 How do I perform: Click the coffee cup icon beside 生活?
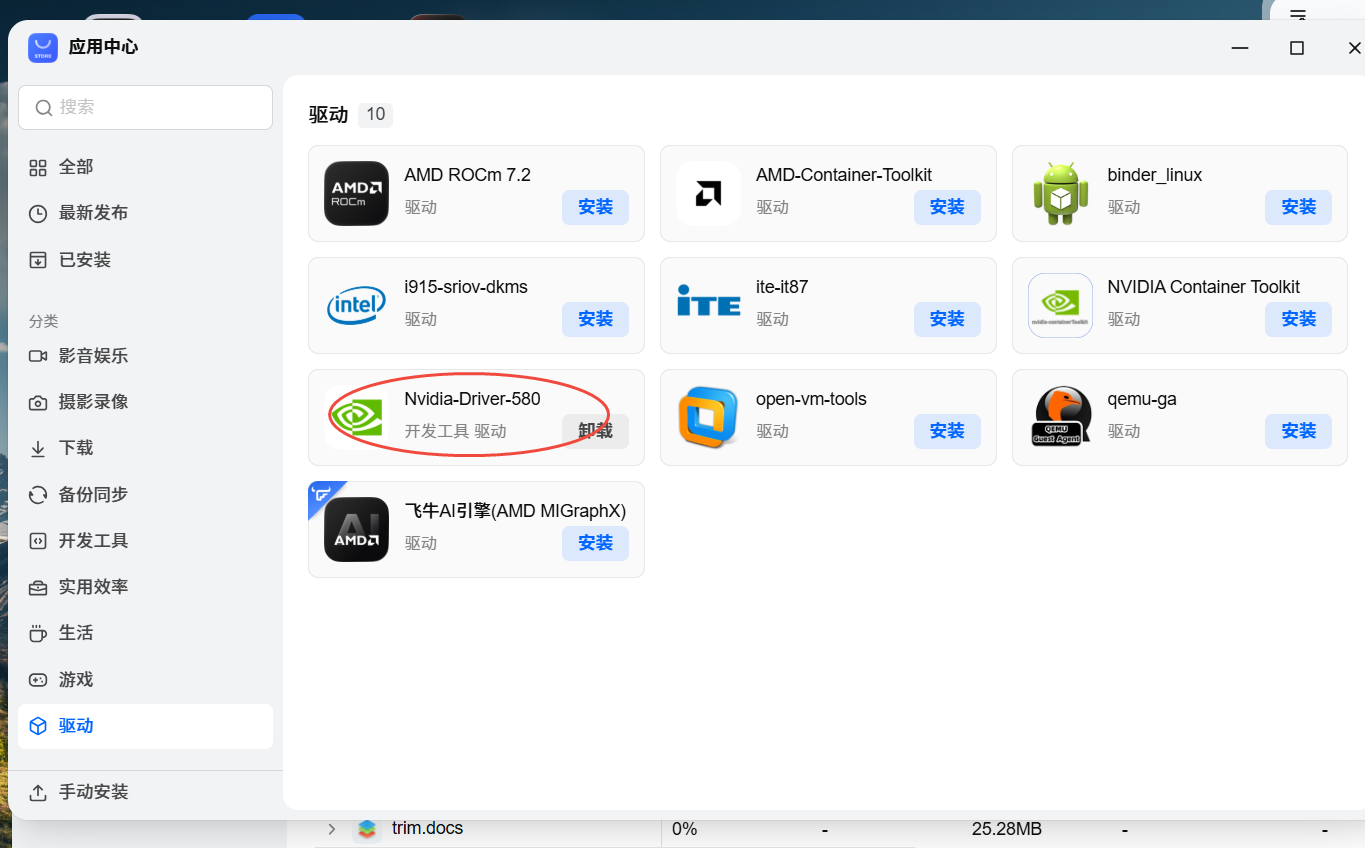(38, 633)
